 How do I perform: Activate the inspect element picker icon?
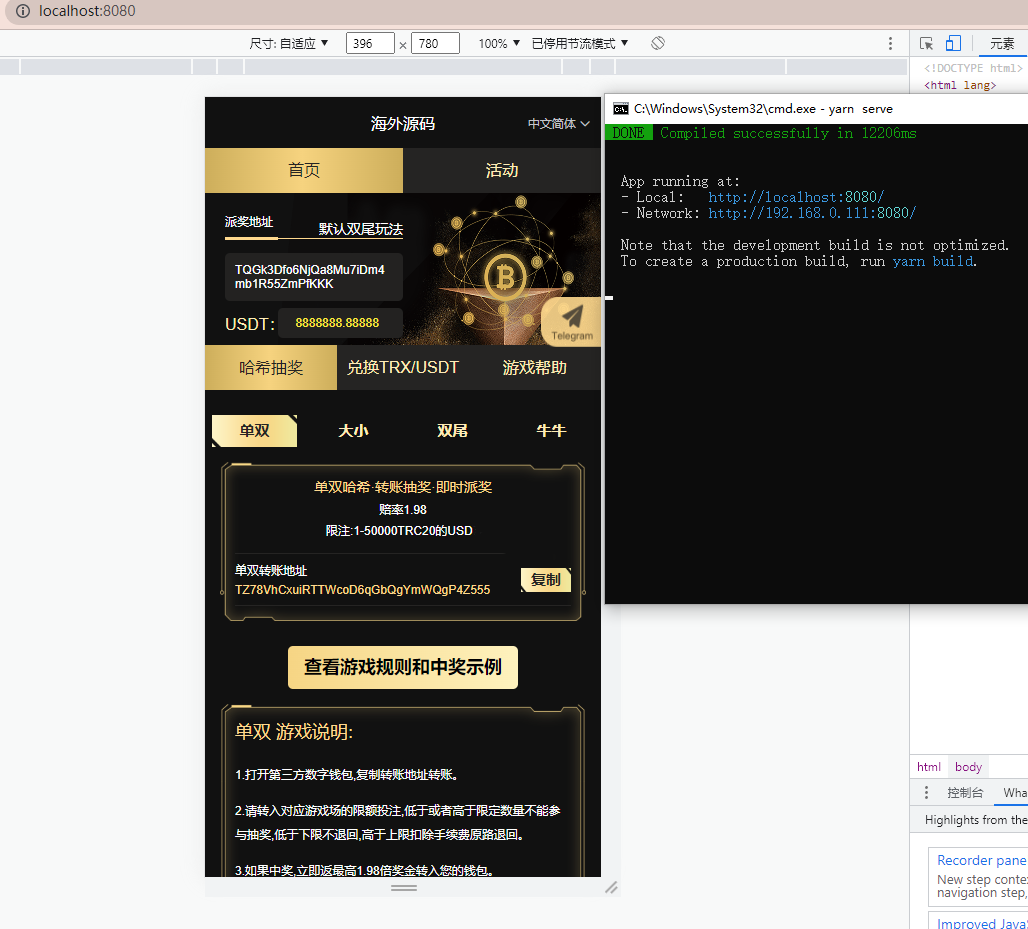tap(926, 43)
